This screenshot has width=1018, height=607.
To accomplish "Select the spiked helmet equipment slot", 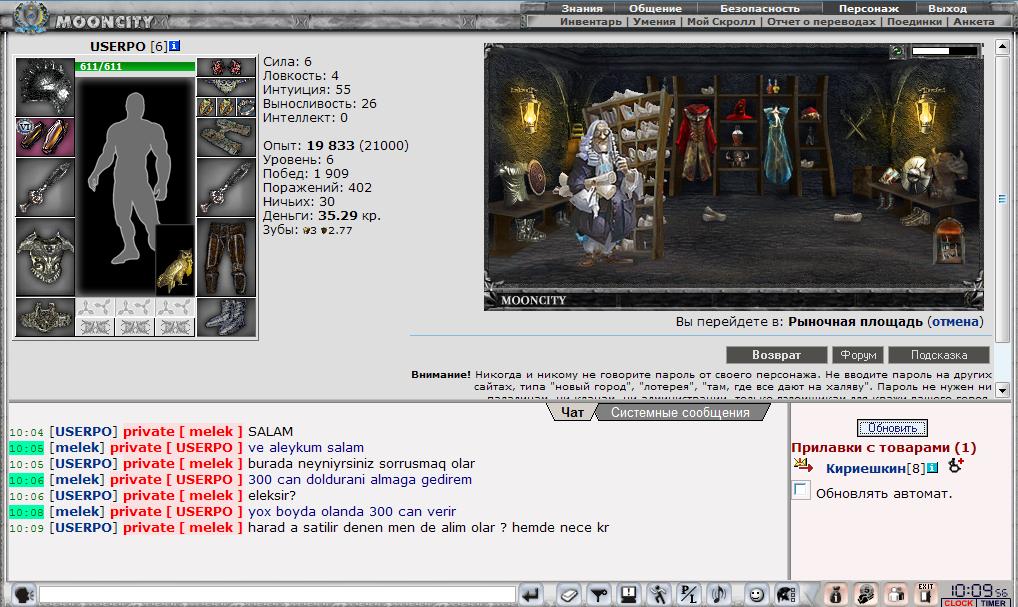I will click(x=45, y=86).
